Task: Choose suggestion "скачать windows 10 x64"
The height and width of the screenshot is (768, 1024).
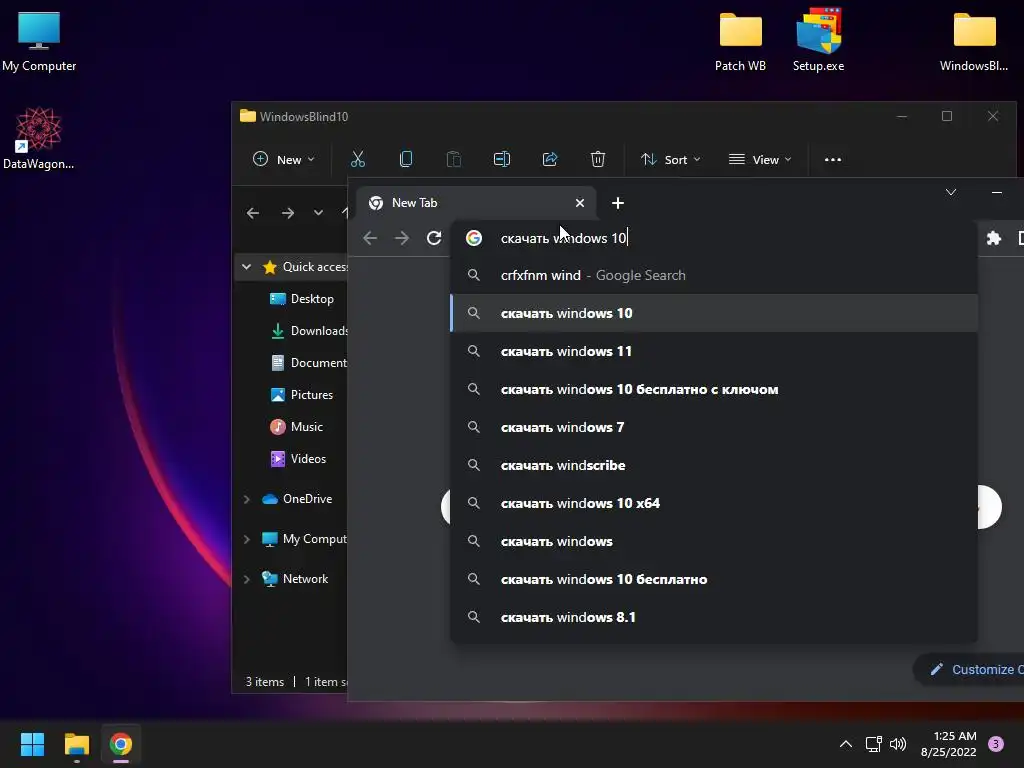Action: point(714,504)
